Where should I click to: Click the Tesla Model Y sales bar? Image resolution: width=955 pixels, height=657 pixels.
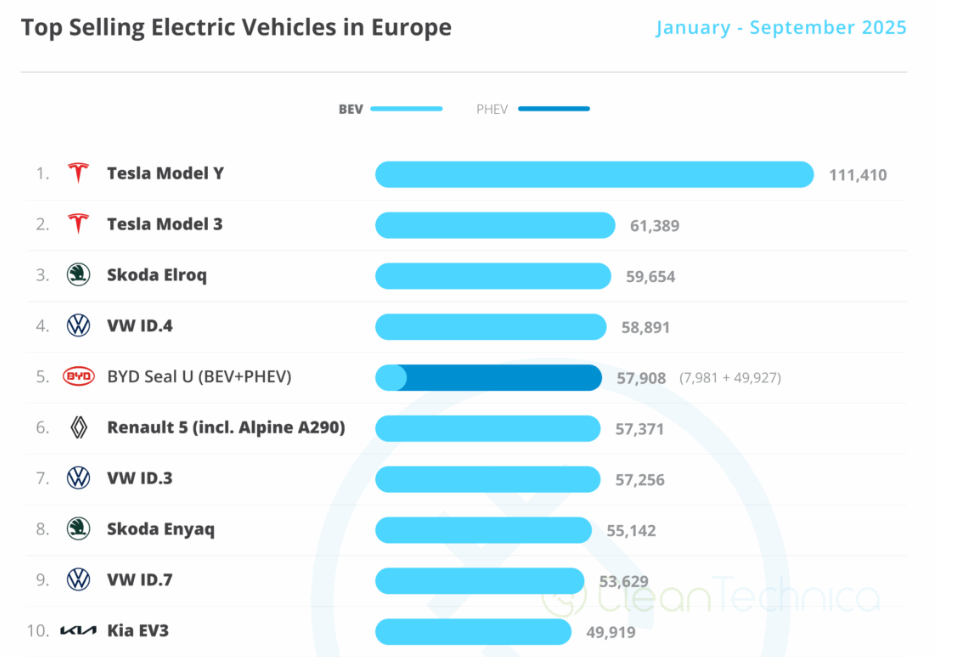594,174
